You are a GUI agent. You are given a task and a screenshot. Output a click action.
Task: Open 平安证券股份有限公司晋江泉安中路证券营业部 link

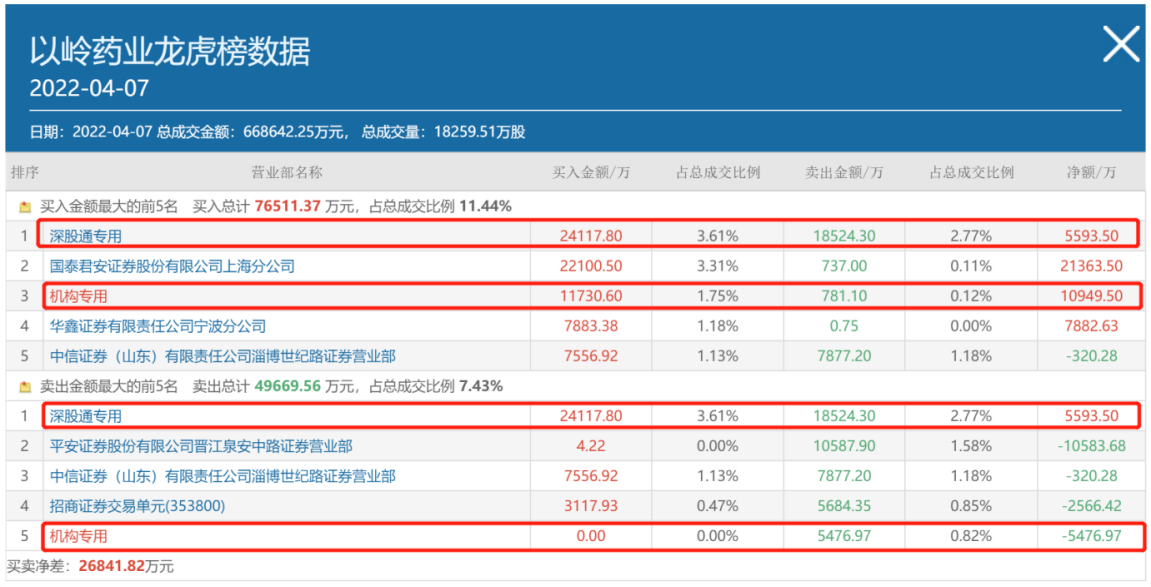coord(200,446)
